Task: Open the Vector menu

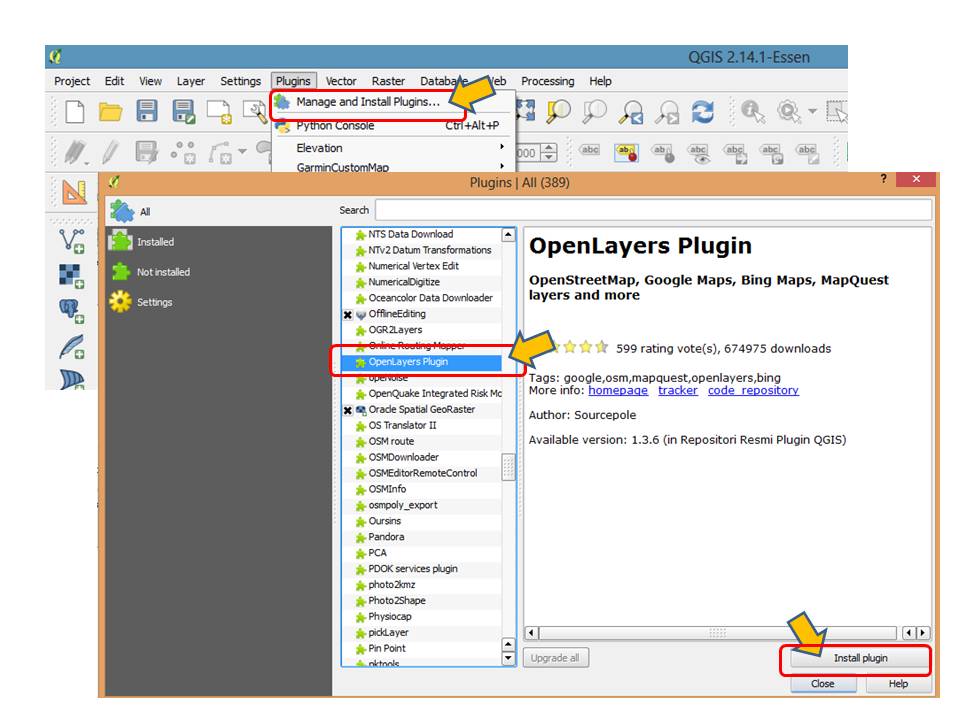Action: pos(341,81)
